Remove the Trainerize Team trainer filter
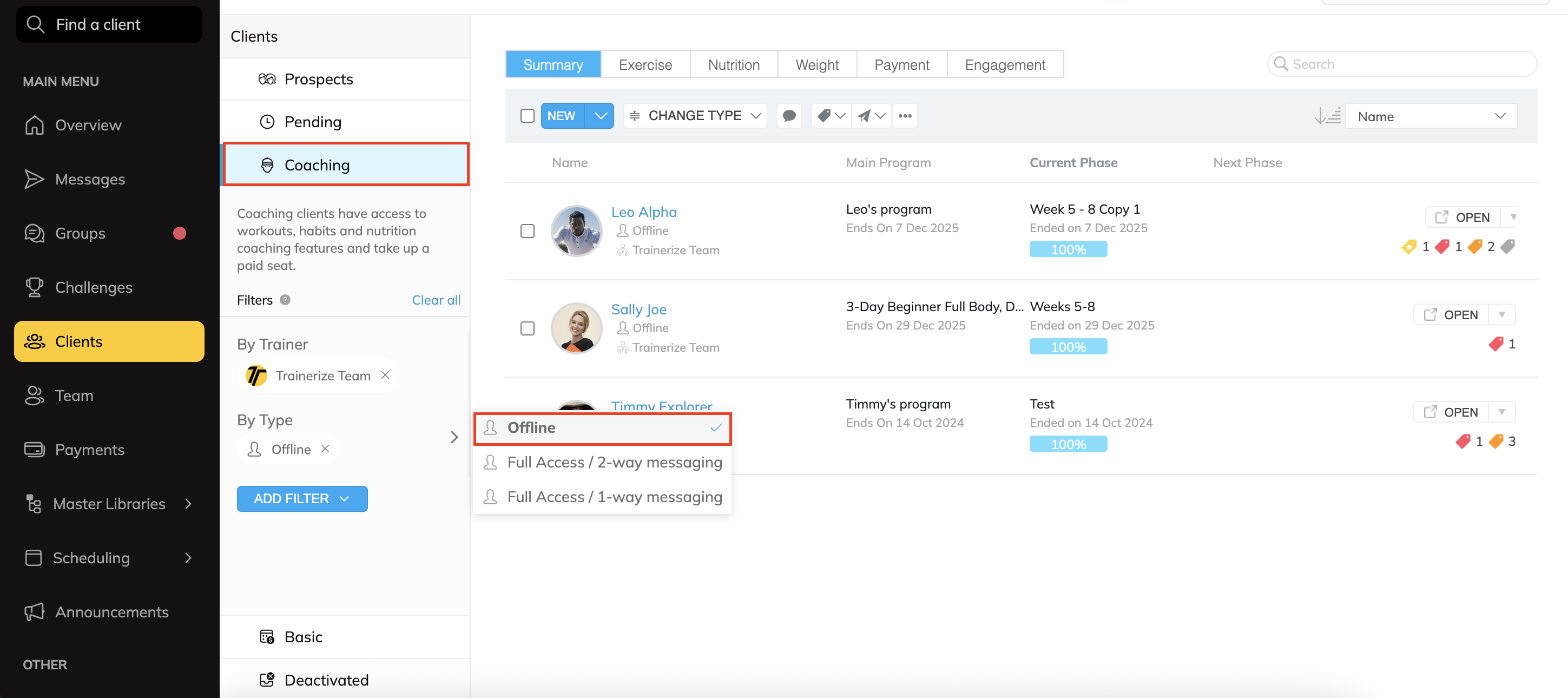 coord(385,376)
